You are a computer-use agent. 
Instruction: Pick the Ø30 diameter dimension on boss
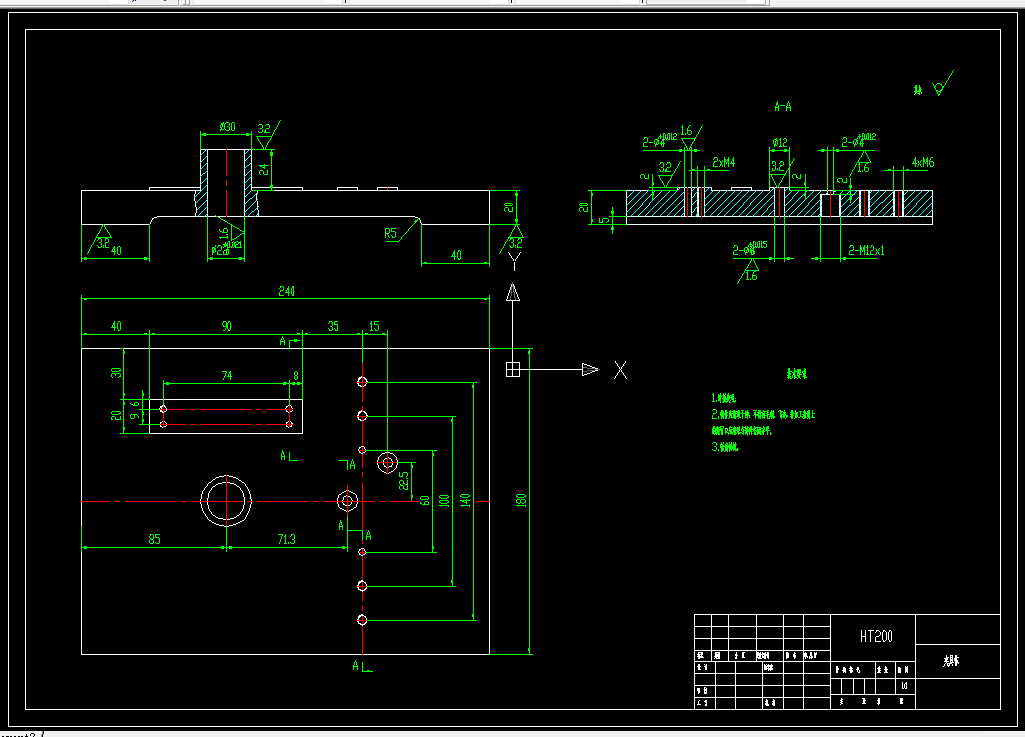[227, 126]
